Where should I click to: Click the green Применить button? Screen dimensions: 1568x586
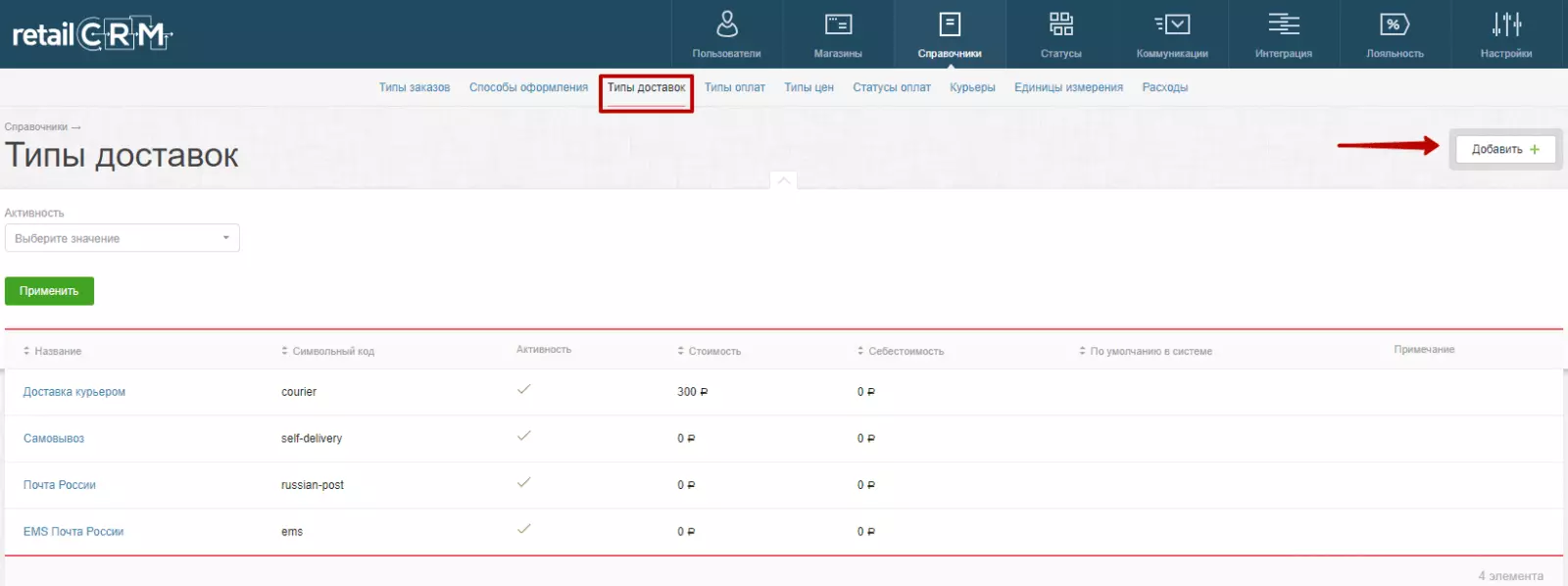click(x=49, y=291)
